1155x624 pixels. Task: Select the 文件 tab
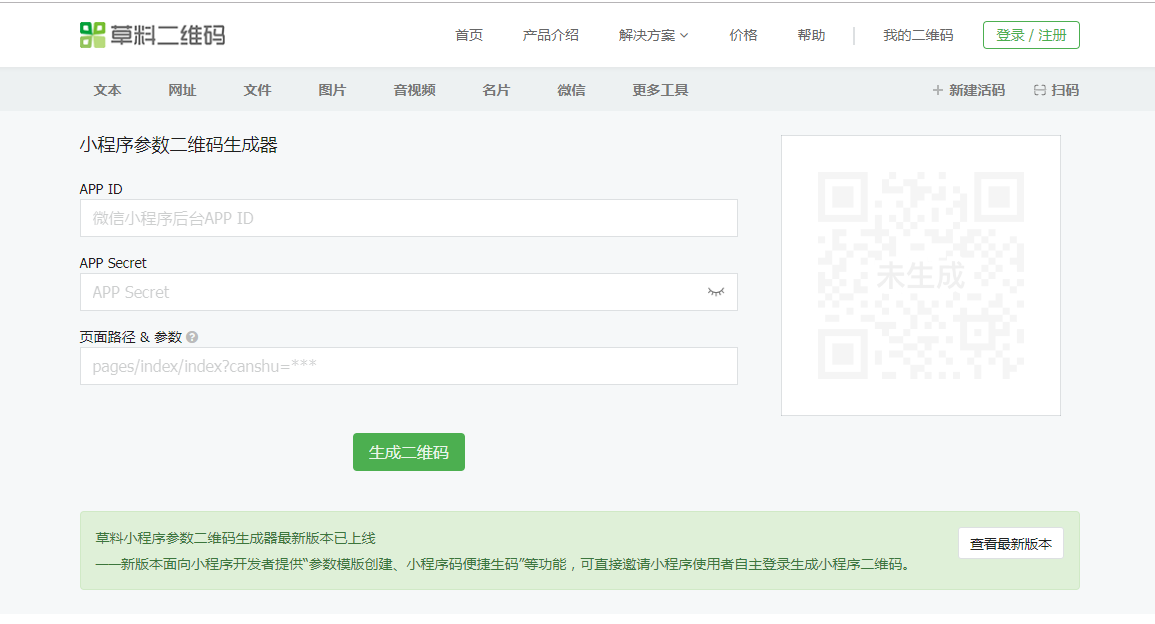click(257, 90)
